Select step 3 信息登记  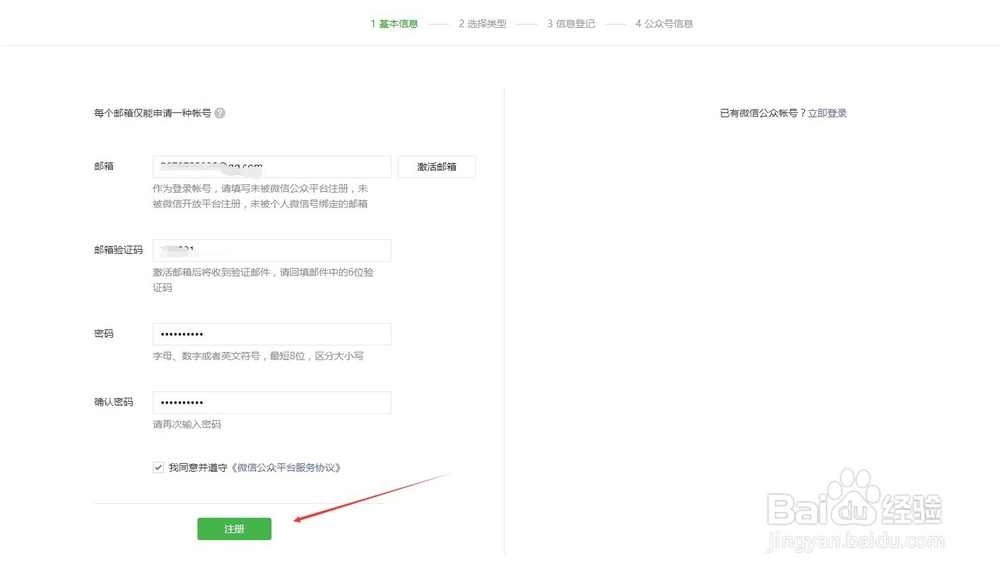[x=571, y=24]
